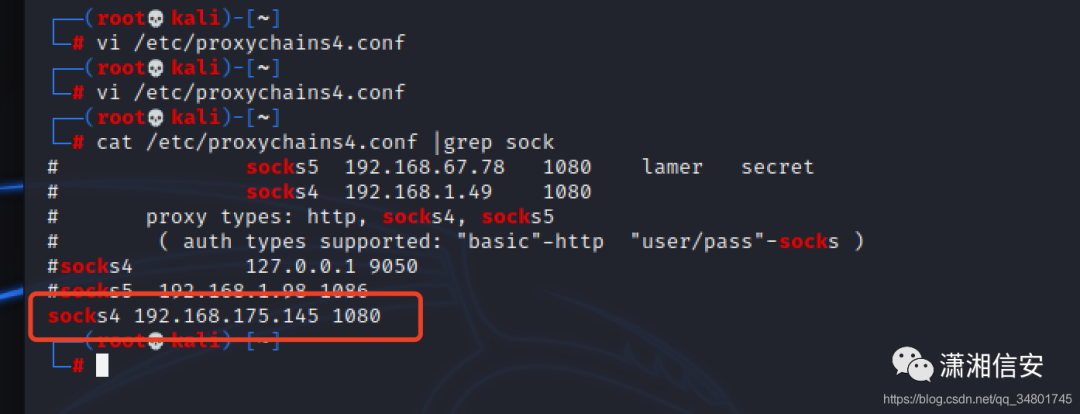1080x414 pixels.
Task: Click the cat proxychains4.conf grep command
Action: 325,143
